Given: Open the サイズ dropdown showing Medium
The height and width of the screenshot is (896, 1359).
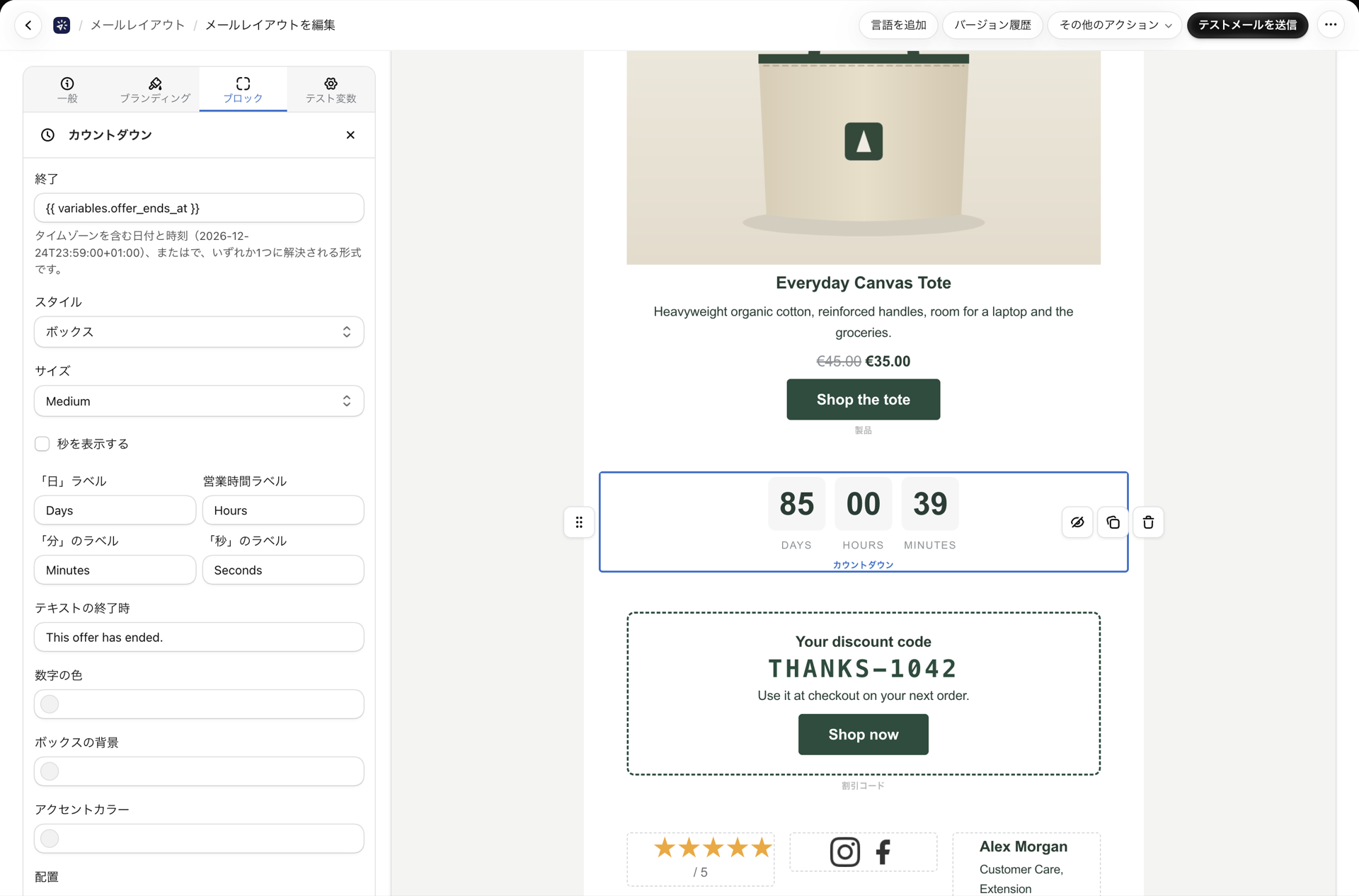Looking at the screenshot, I should [199, 401].
